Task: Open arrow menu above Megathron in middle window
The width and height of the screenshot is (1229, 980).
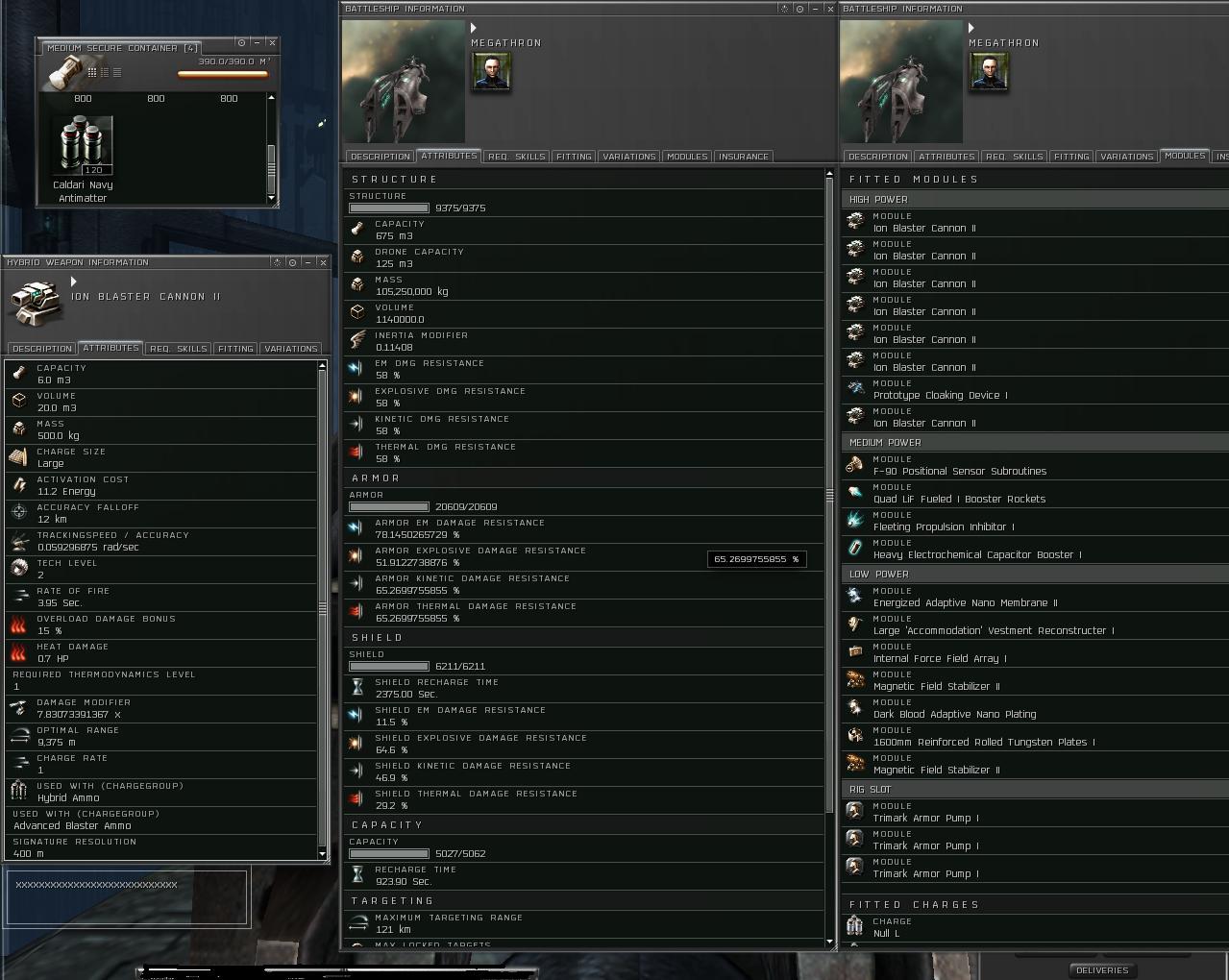Action: (474, 28)
